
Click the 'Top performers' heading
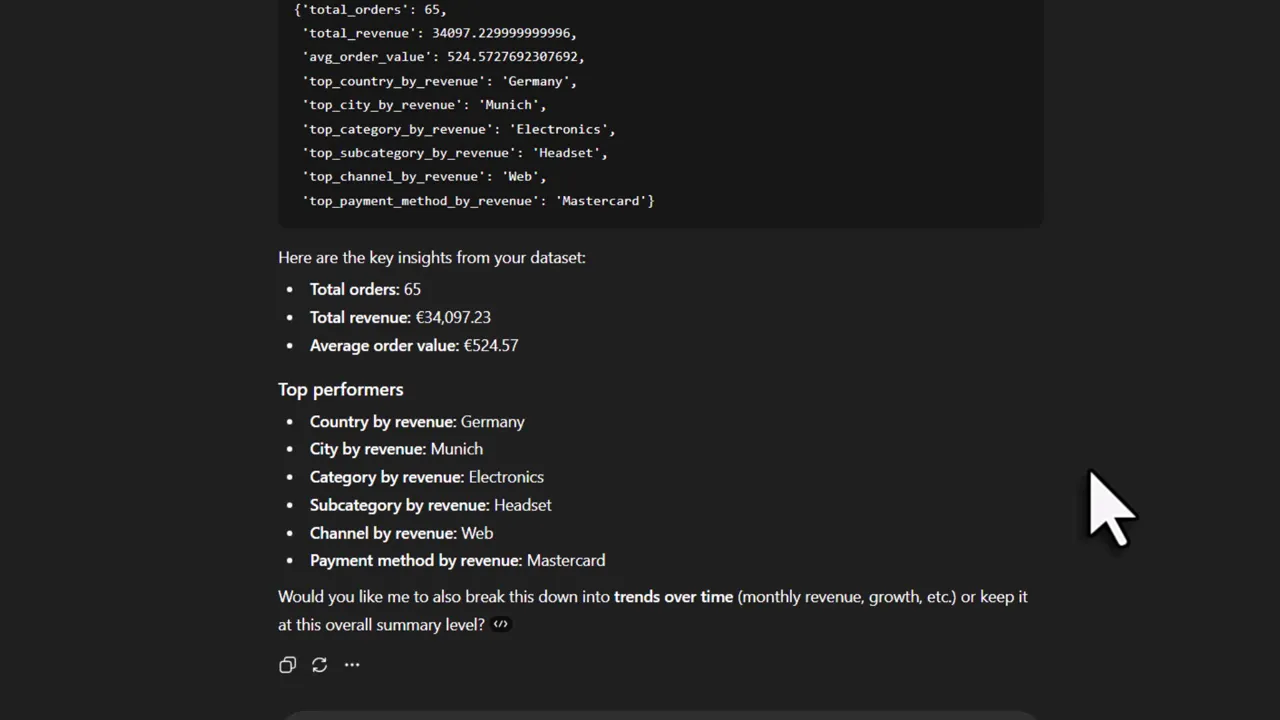click(x=340, y=389)
